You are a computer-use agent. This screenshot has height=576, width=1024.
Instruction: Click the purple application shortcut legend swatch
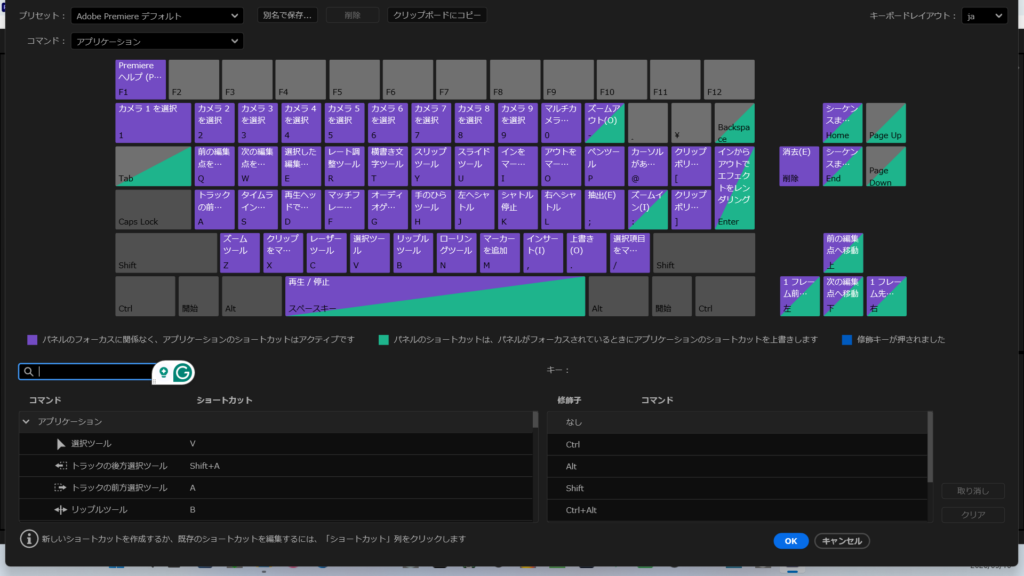[x=32, y=340]
